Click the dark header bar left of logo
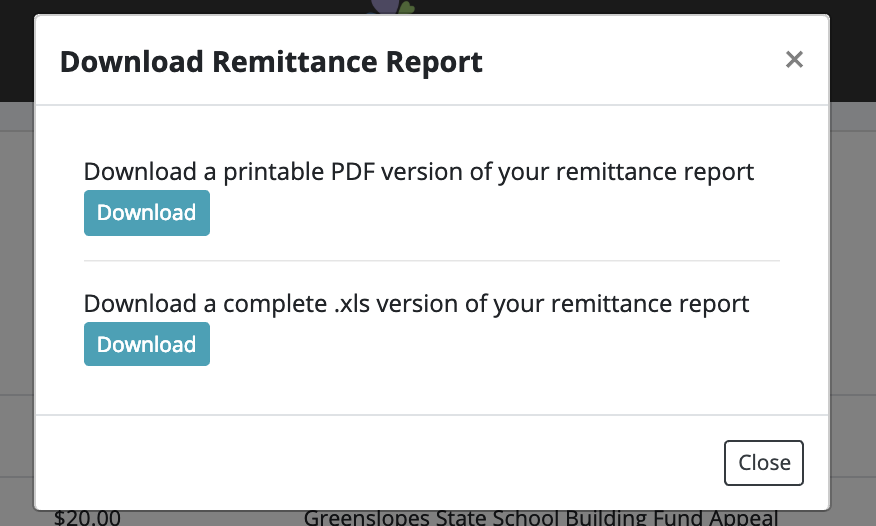The height and width of the screenshot is (526, 876). point(184,7)
